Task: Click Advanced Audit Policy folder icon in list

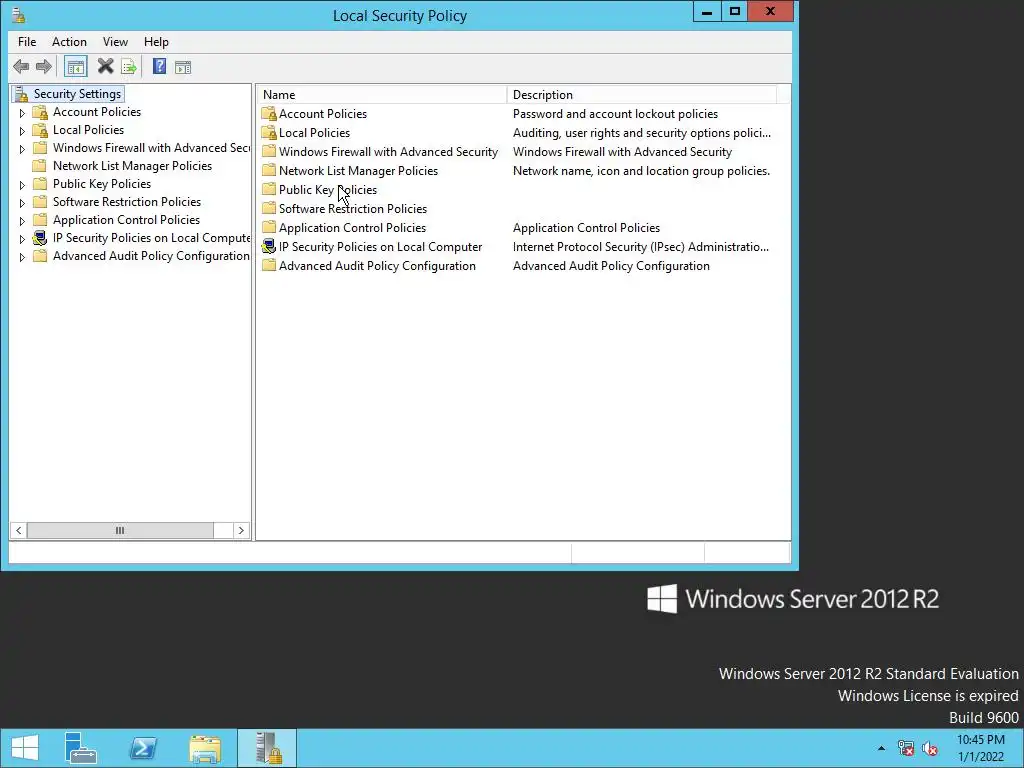Action: click(269, 266)
